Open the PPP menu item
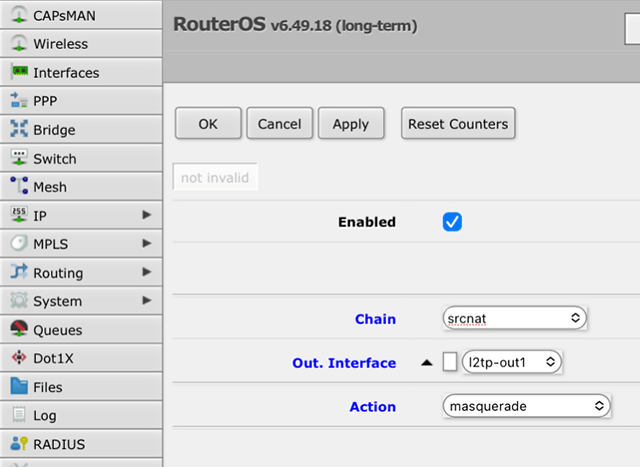The height and width of the screenshot is (467, 640). [81, 100]
